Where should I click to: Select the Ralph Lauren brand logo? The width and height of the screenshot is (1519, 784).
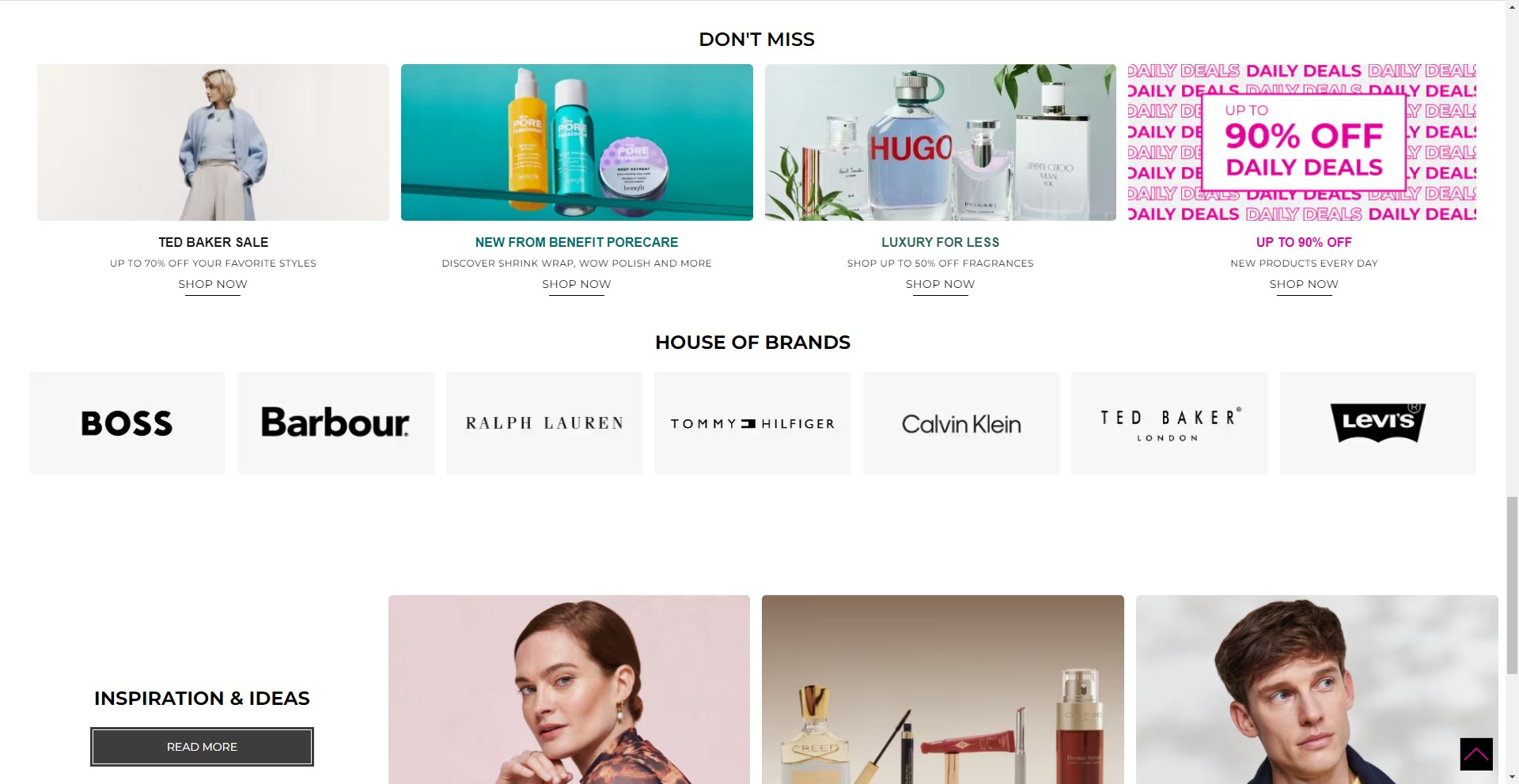(544, 423)
